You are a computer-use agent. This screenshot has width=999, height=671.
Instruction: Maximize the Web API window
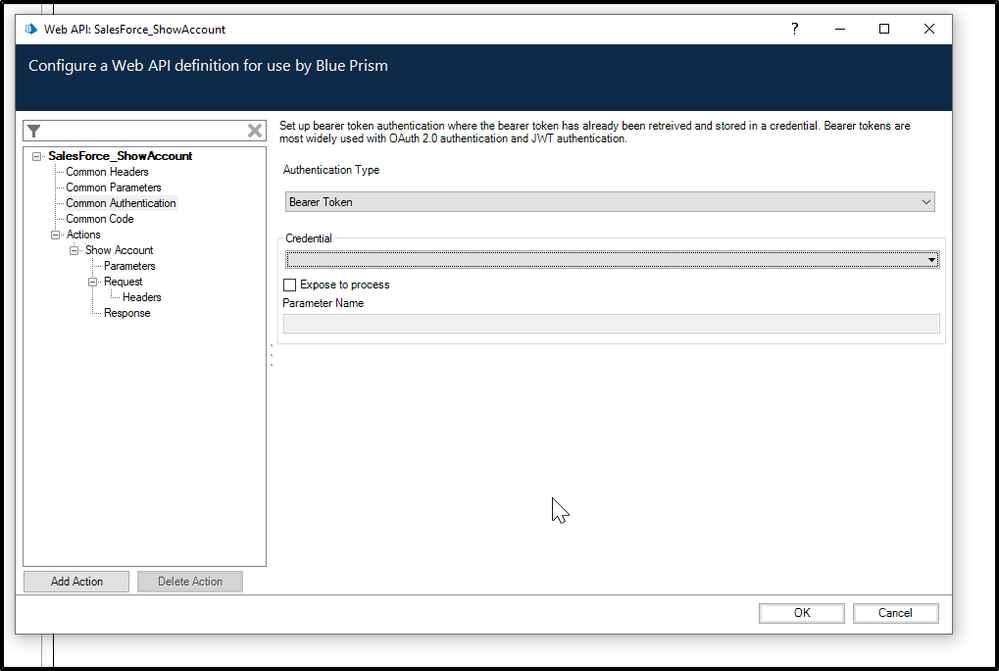pos(884,29)
